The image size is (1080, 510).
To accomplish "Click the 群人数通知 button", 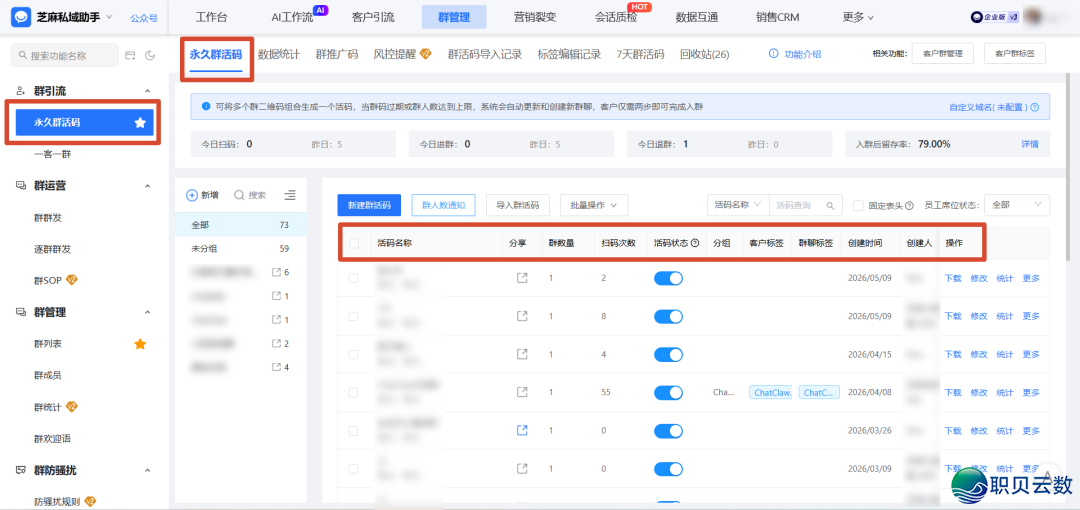I will (x=444, y=205).
